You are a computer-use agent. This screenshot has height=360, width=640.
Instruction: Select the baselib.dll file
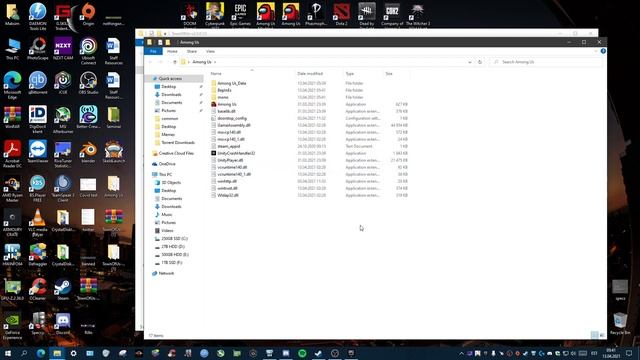click(226, 111)
